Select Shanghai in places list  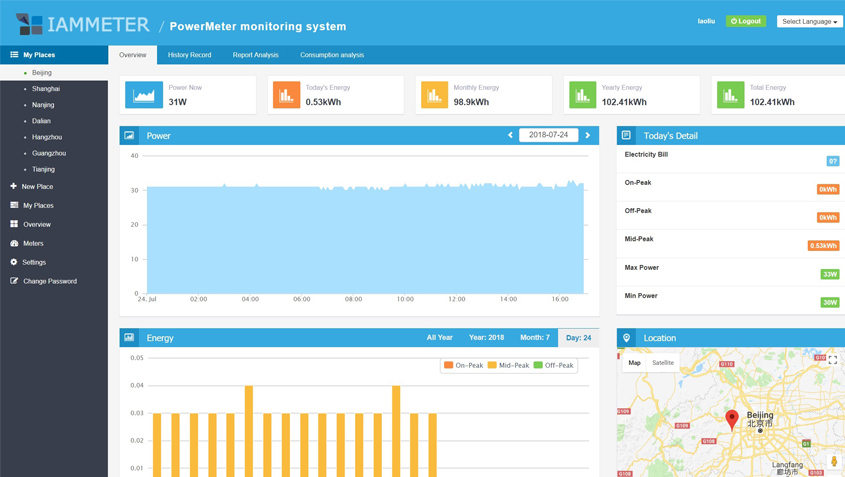click(x=45, y=89)
